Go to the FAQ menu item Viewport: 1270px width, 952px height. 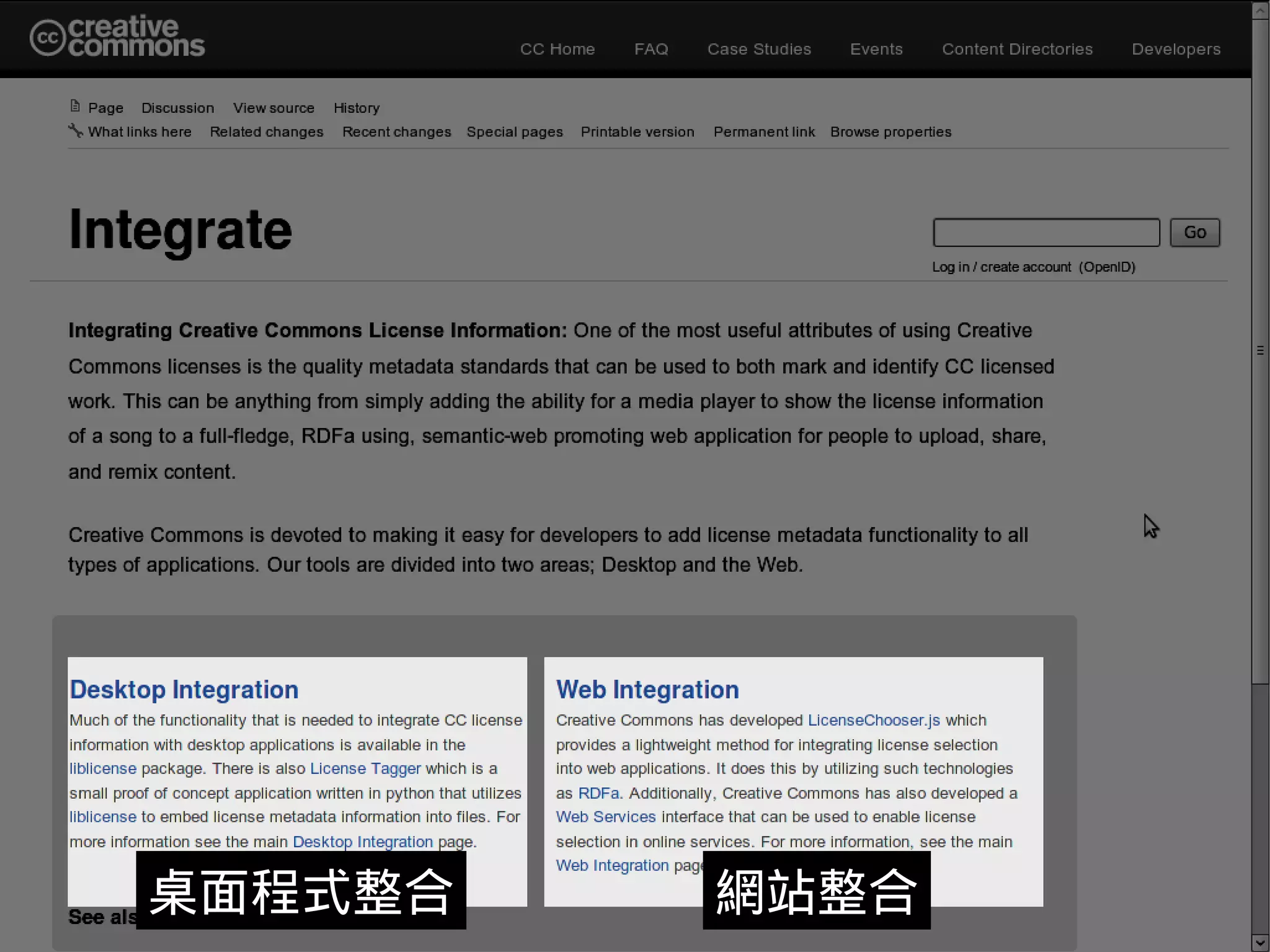point(651,49)
